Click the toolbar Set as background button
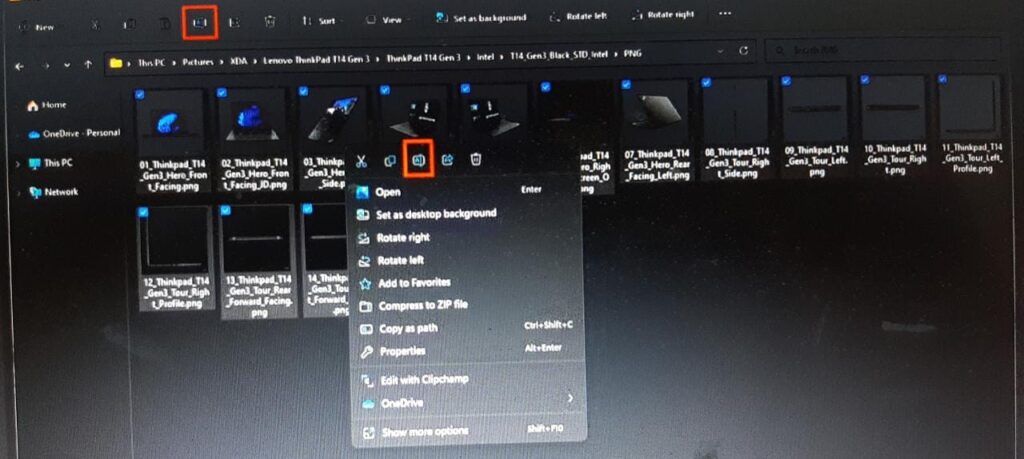 (480, 18)
